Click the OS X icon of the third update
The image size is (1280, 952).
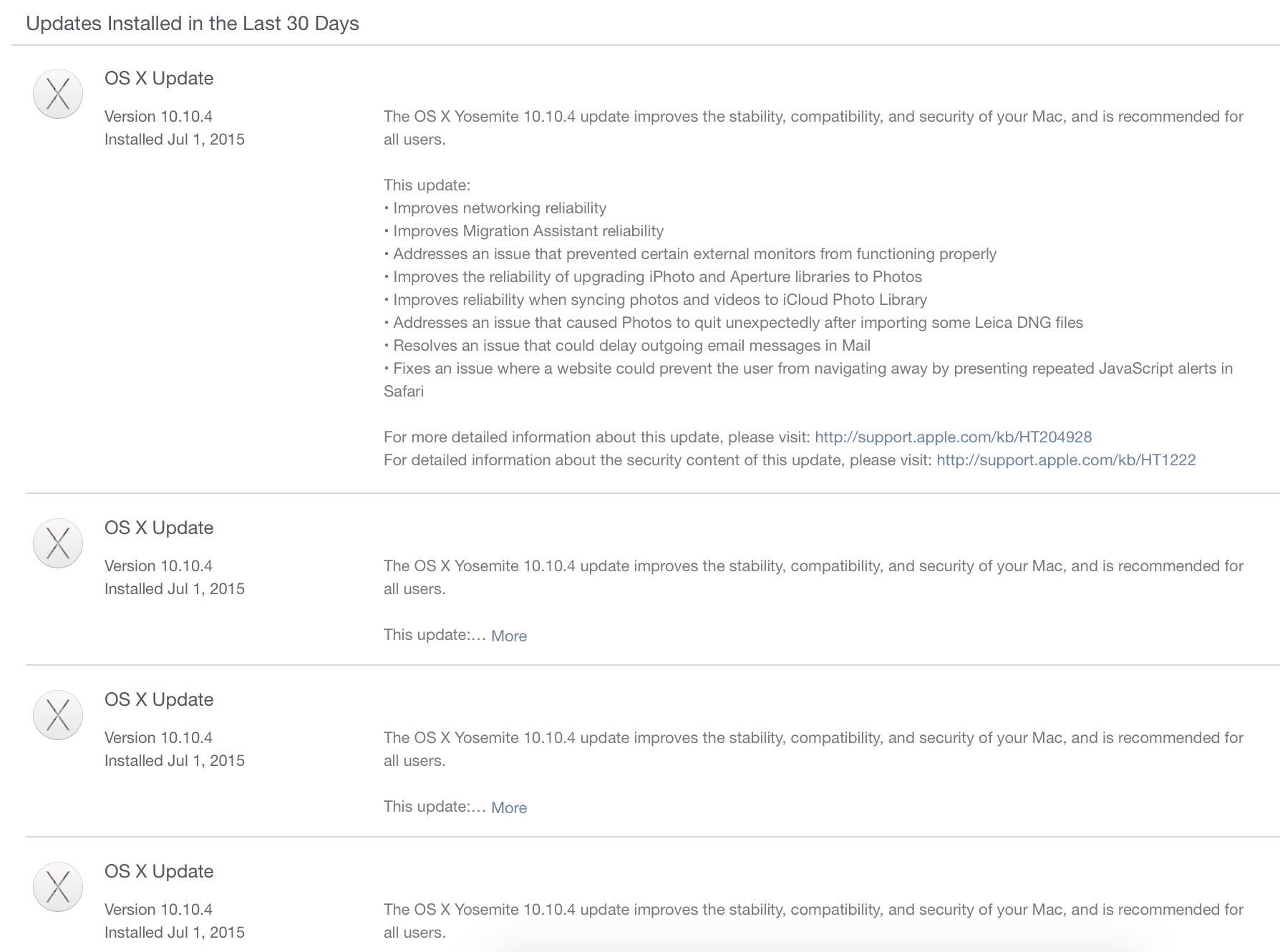click(58, 715)
